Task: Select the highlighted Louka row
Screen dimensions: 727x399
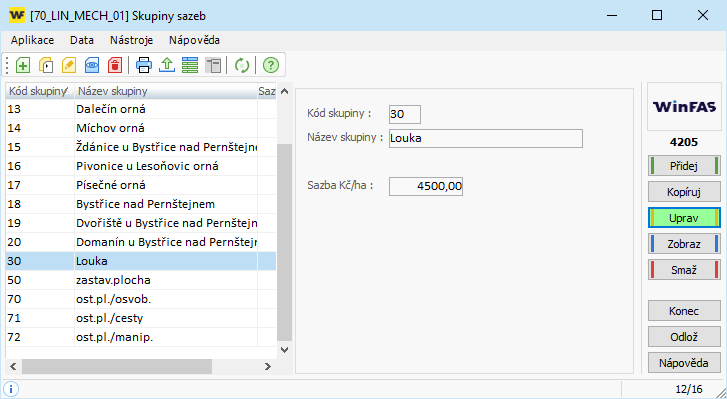Action: [141, 261]
